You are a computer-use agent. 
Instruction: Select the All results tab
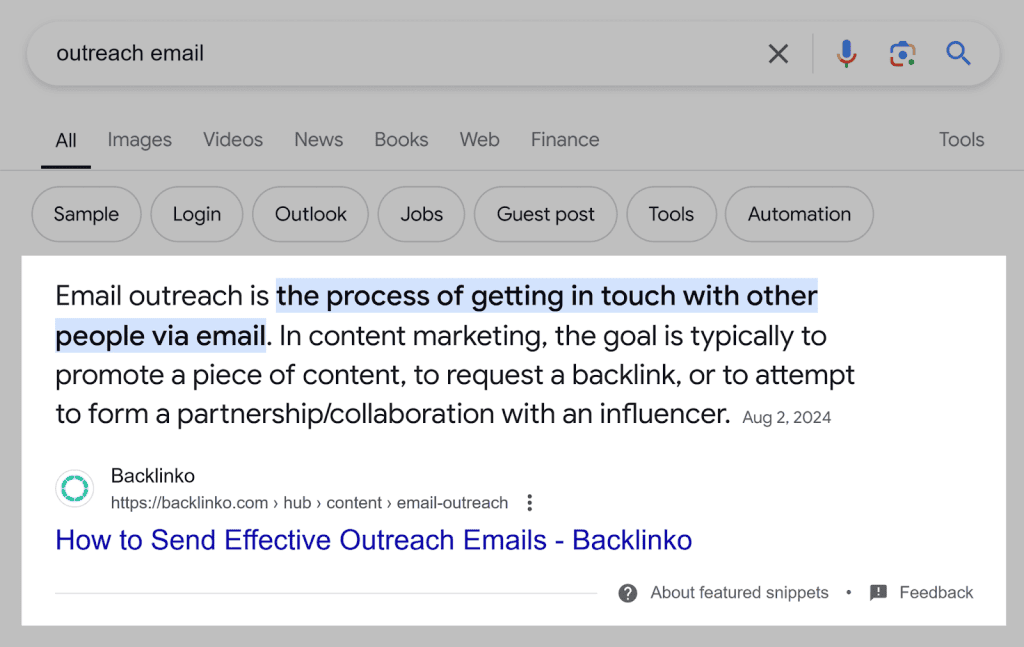click(x=66, y=140)
